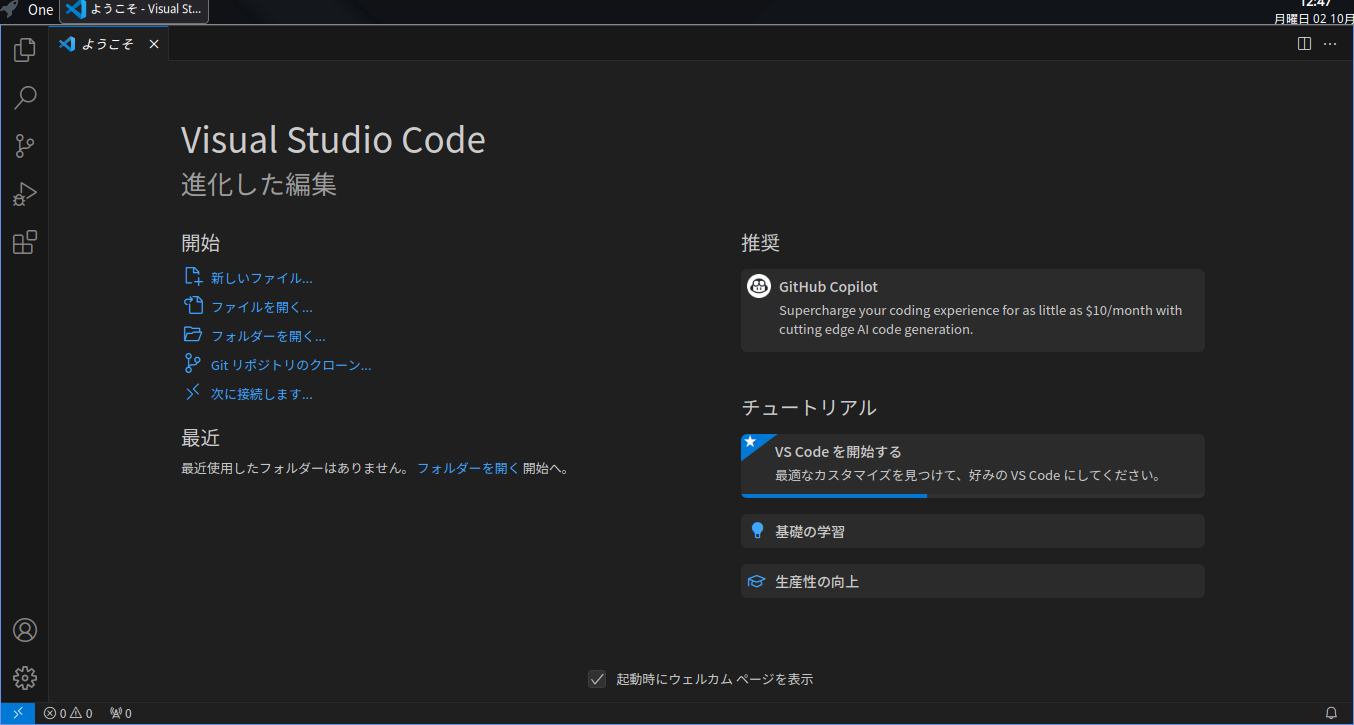The height and width of the screenshot is (725, 1354).
Task: Click the 開始 section heading
Action: (200, 243)
